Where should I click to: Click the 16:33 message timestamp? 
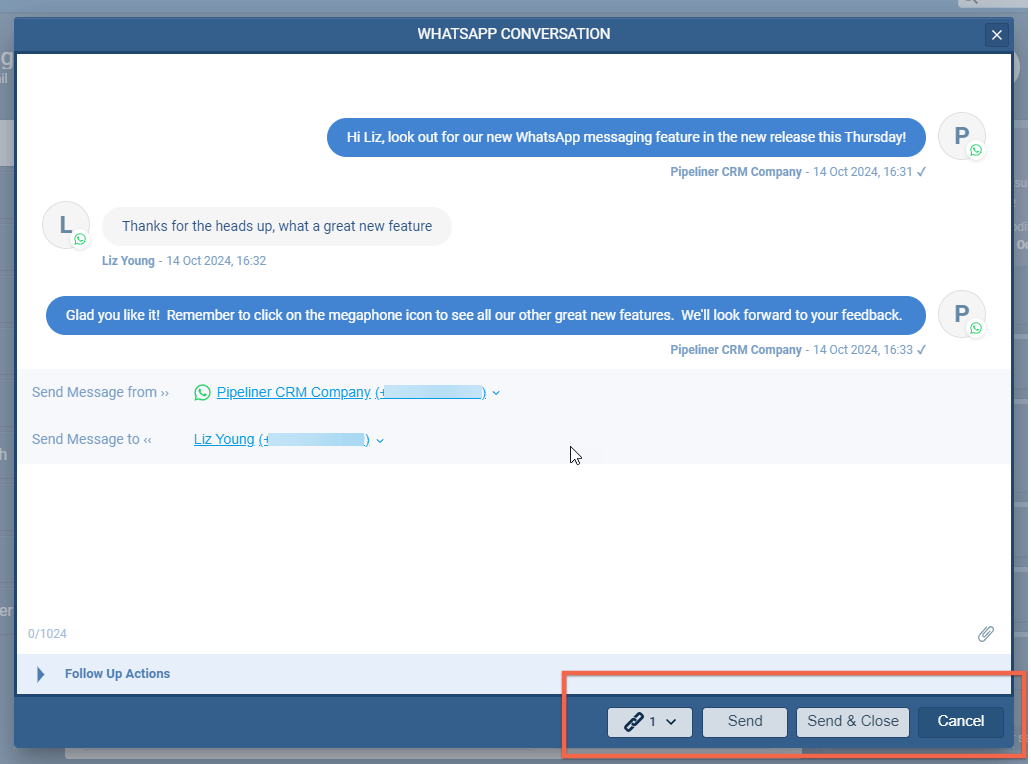tap(863, 350)
